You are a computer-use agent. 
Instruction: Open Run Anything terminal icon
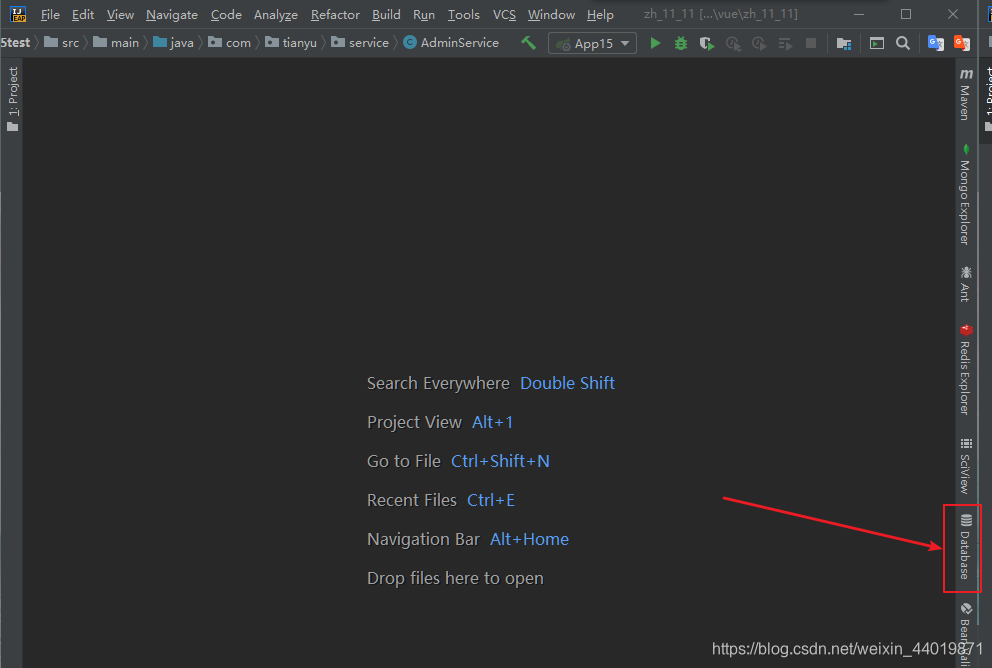tap(877, 43)
